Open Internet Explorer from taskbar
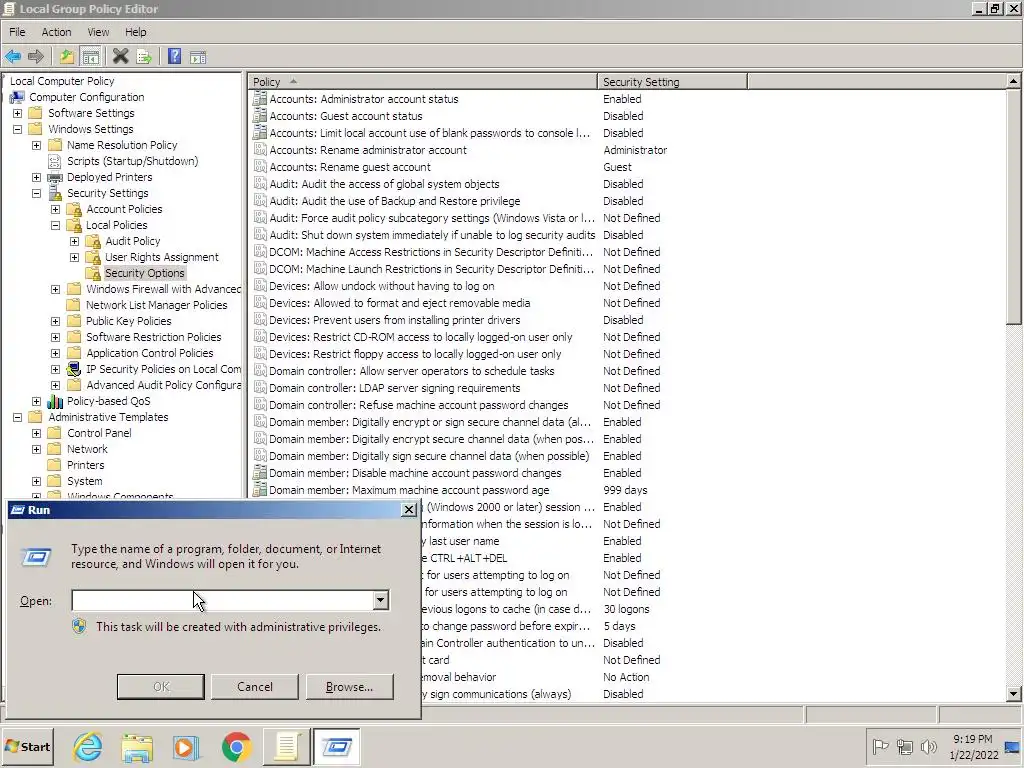Viewport: 1024px width, 768px height. 88,746
